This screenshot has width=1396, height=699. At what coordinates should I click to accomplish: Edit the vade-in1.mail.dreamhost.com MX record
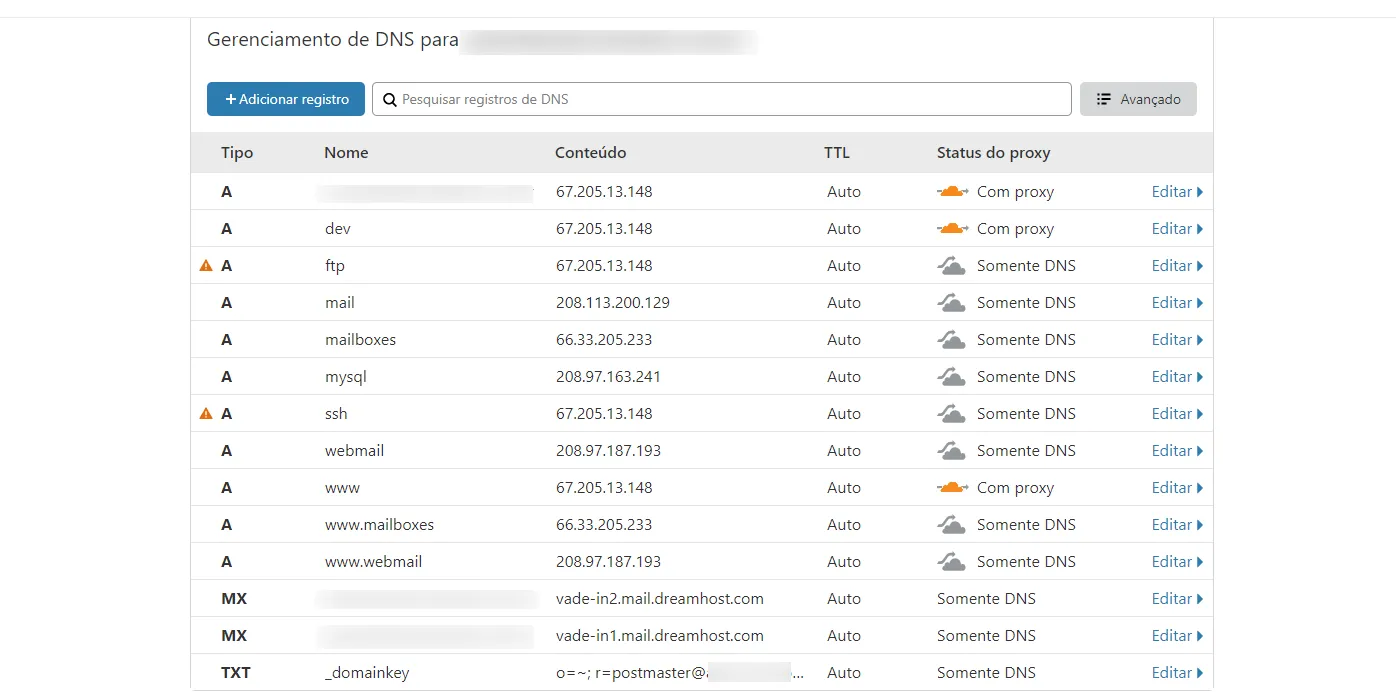(1177, 635)
